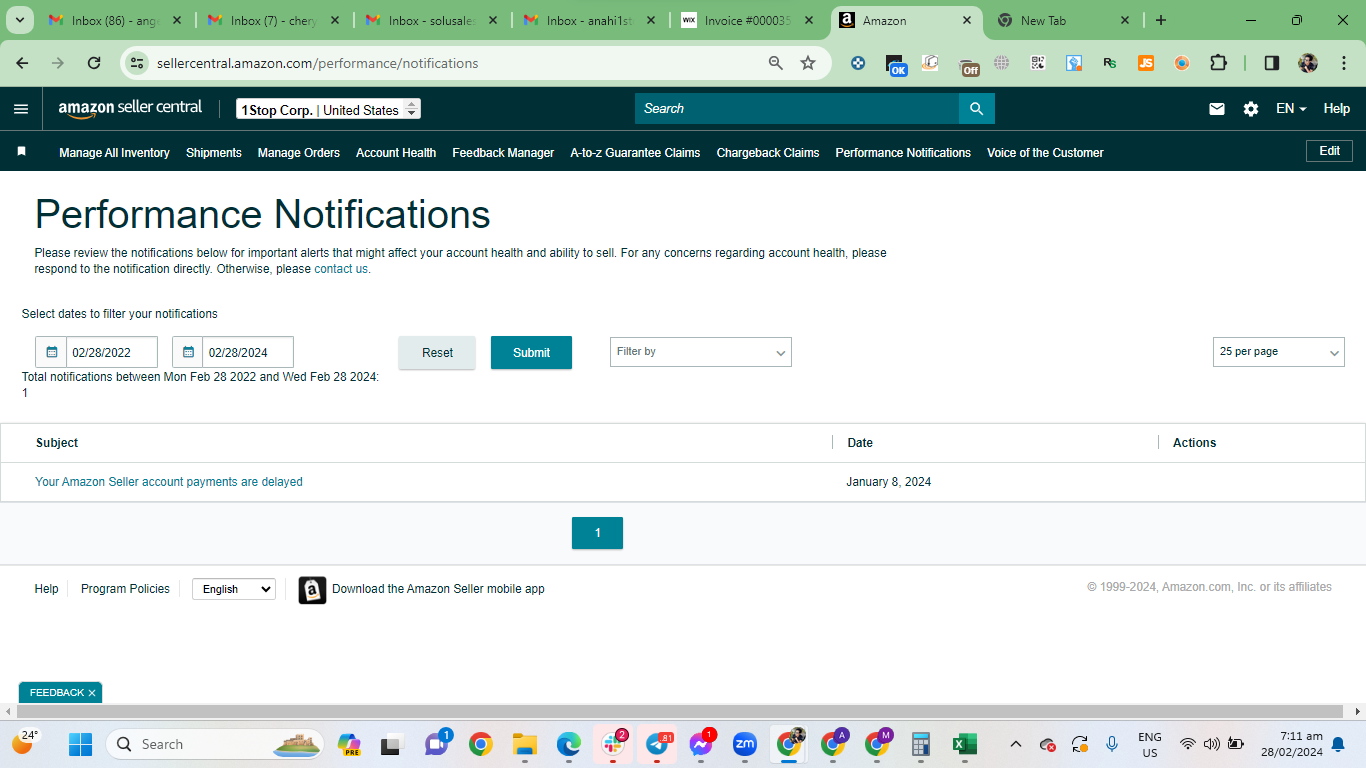Click the end date field 02/28/2024

click(x=248, y=352)
